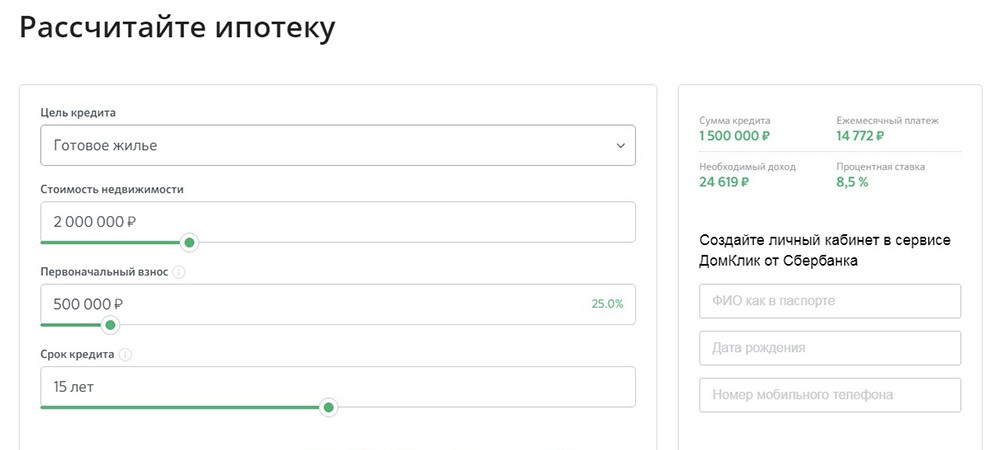Click the Первоначальный взнос slider handle
The image size is (1000, 450).
[110, 324]
